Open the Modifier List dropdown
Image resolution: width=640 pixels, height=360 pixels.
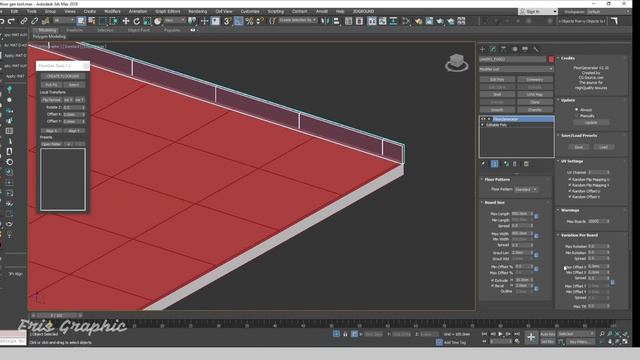coord(516,69)
